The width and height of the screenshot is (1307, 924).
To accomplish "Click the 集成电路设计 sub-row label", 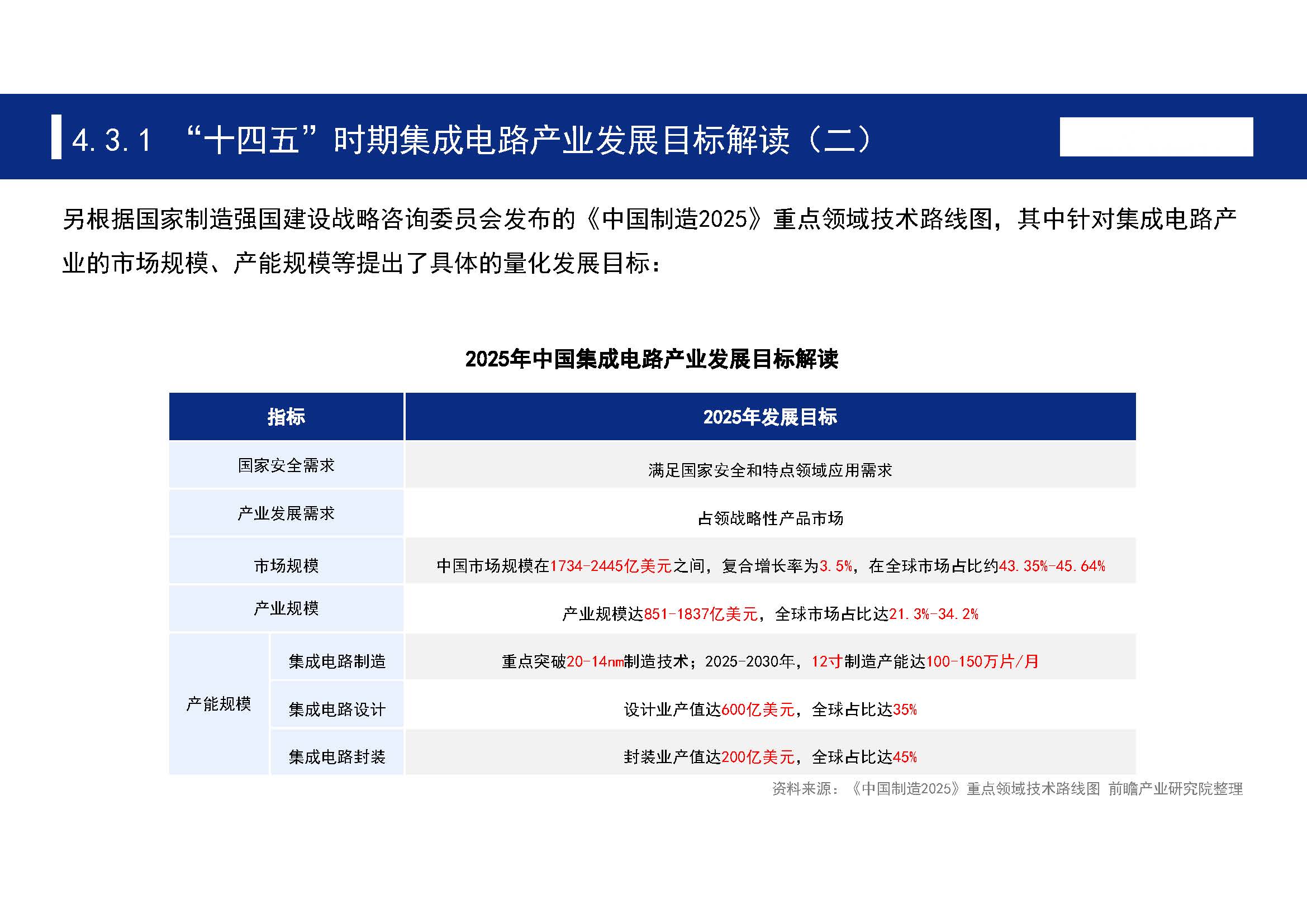I will pos(337,709).
